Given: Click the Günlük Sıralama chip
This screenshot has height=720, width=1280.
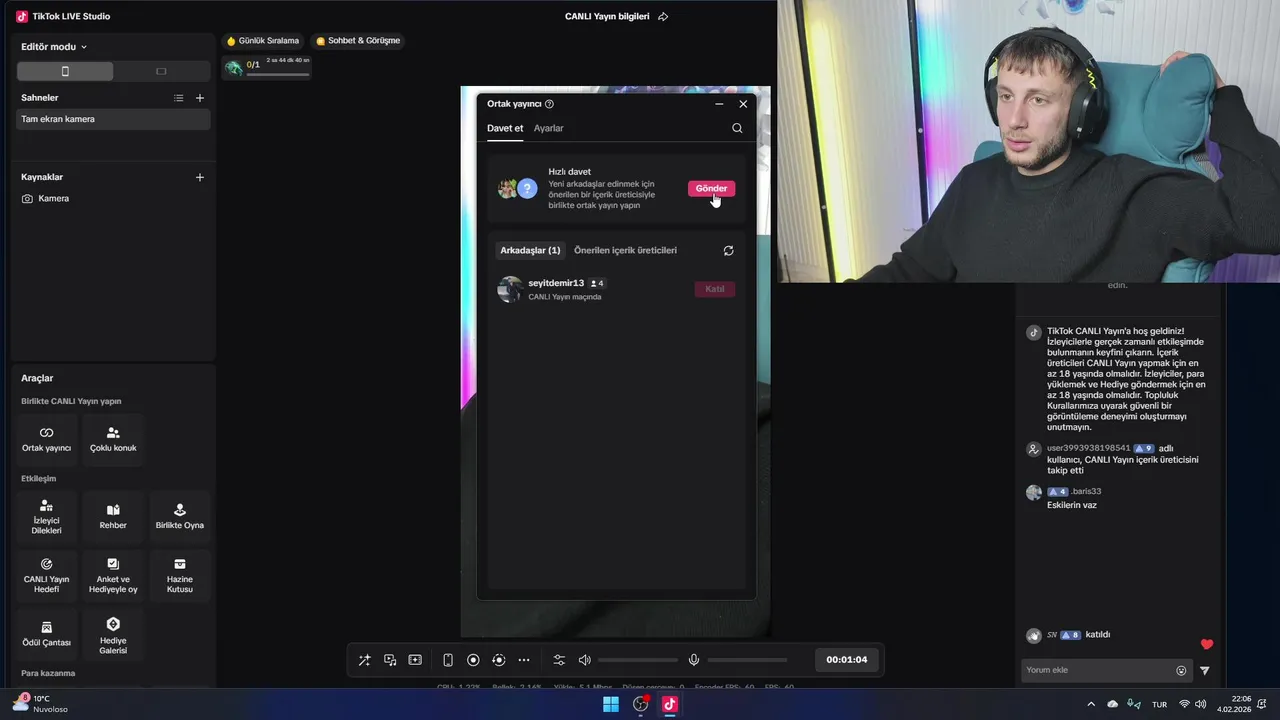Looking at the screenshot, I should [263, 41].
